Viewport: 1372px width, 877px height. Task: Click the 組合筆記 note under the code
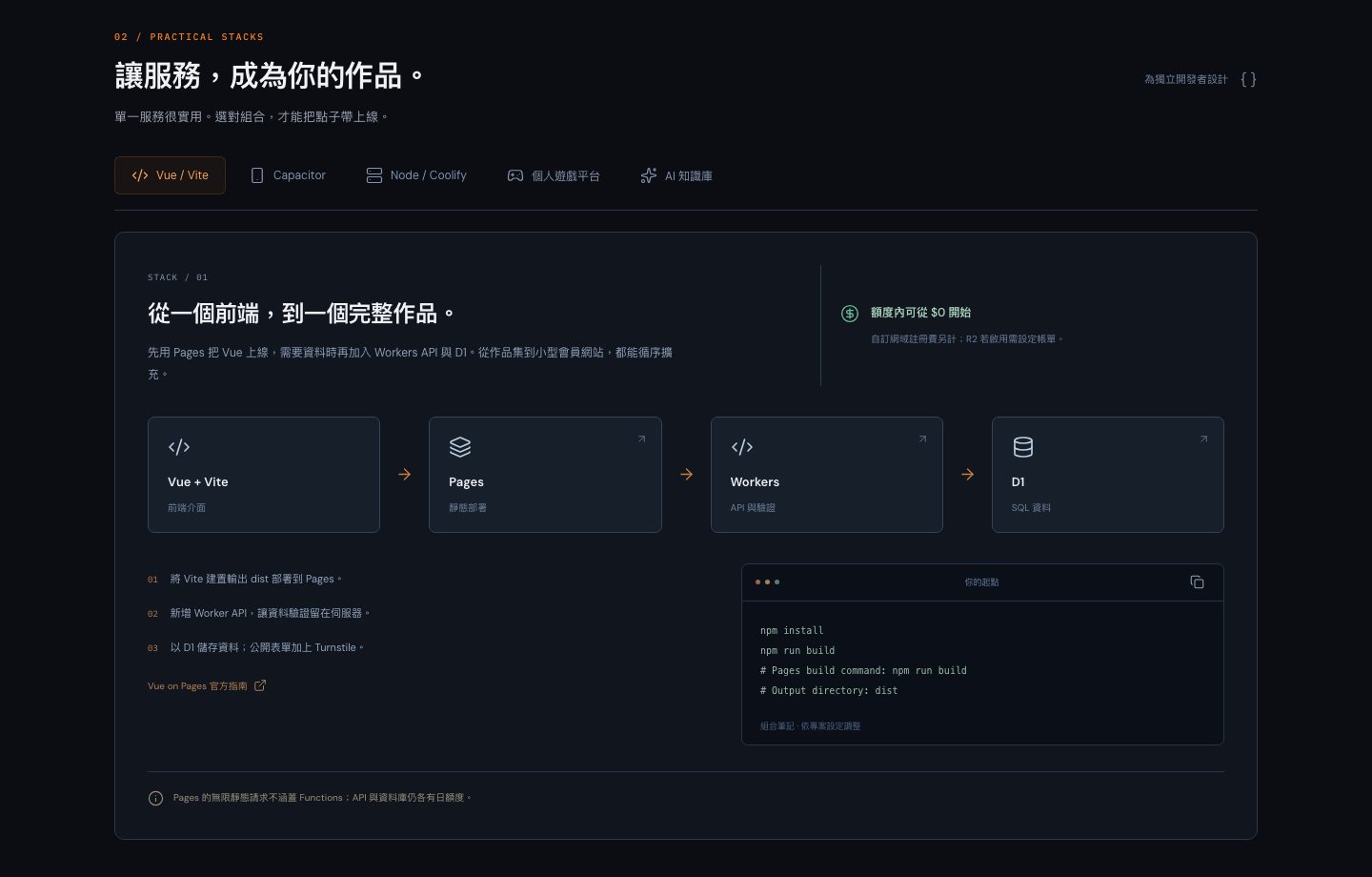(810, 725)
